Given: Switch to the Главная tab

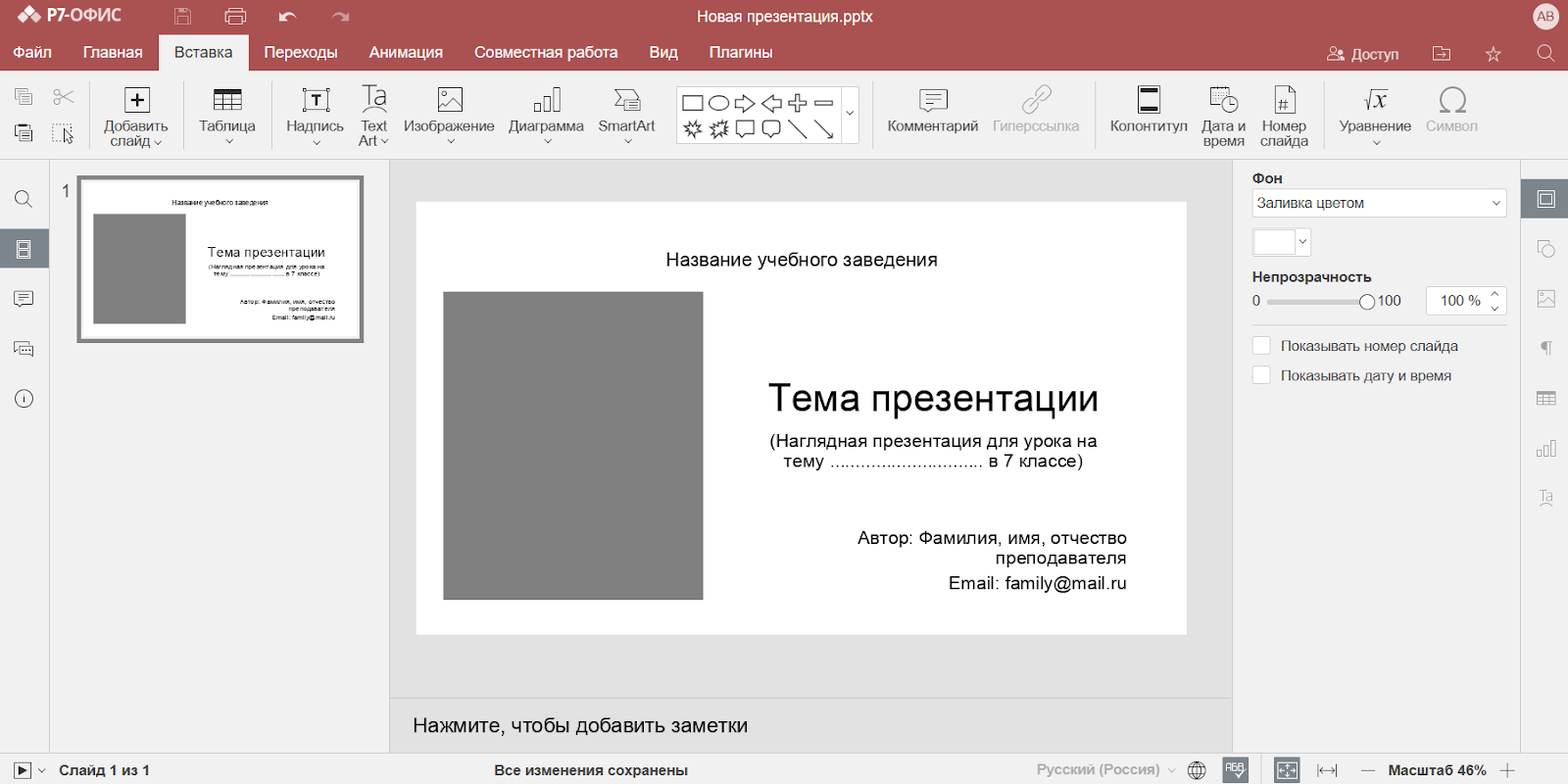Looking at the screenshot, I should pos(113,52).
